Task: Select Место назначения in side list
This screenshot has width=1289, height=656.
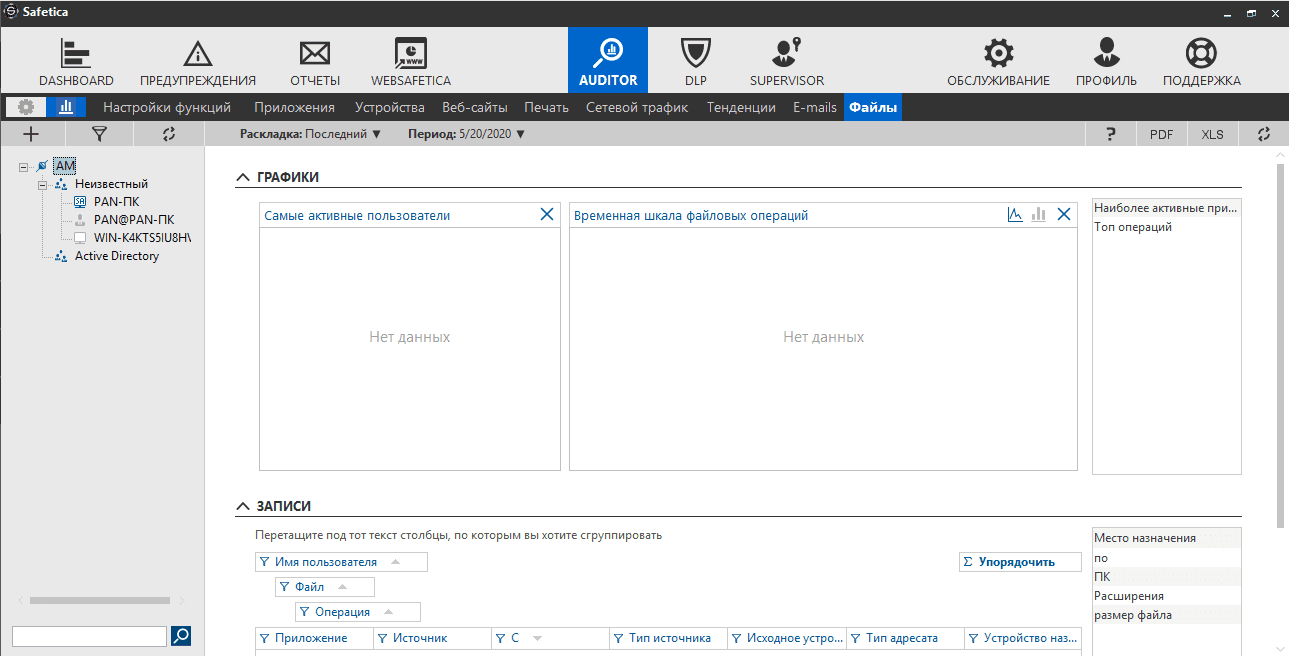Action: 1145,538
